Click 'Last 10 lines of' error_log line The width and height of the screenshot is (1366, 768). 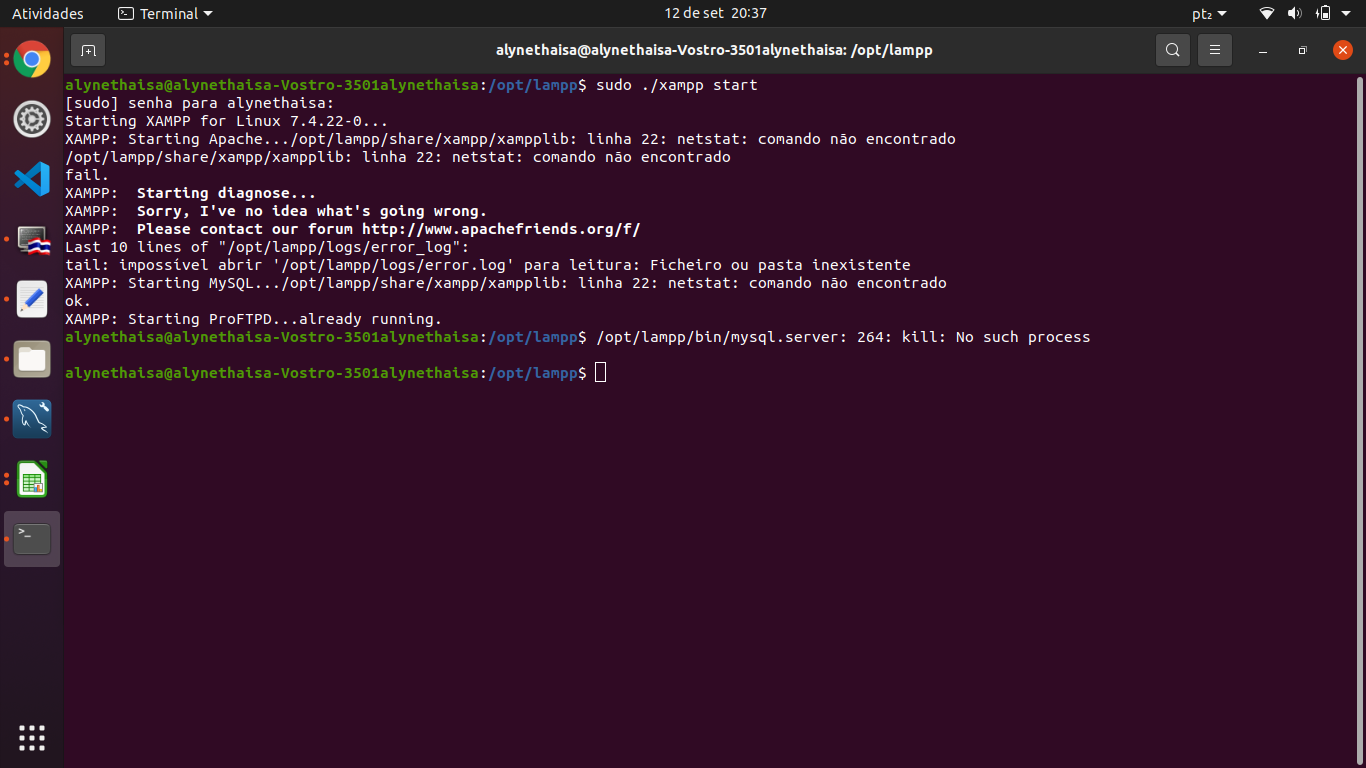[267, 247]
